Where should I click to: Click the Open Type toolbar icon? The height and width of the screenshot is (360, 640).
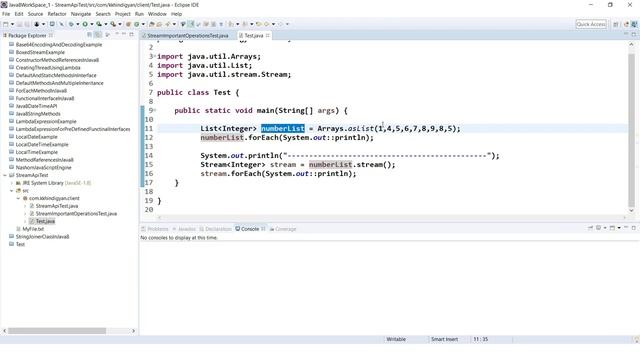pos(151,24)
